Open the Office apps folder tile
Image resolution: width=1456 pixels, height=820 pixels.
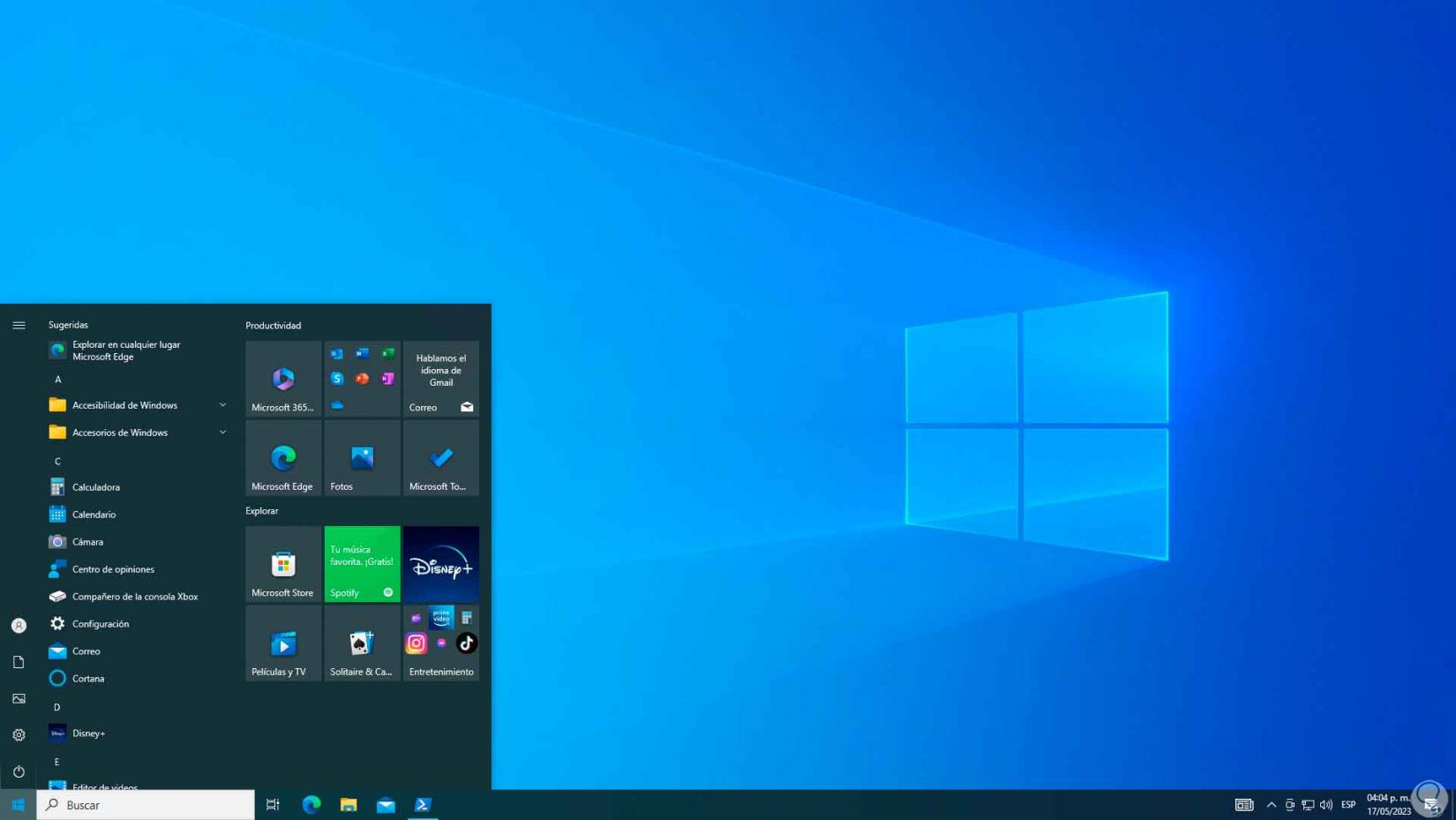pyautogui.click(x=362, y=379)
